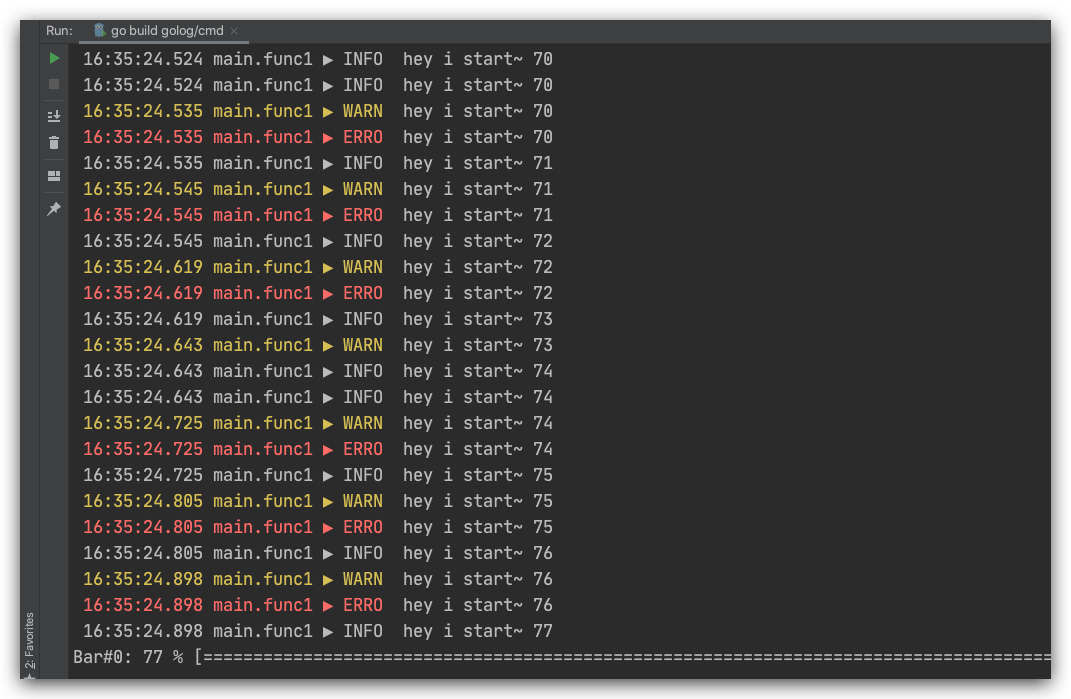Click the INFO line ending in start~ 77
Screen dimensions: 1071x699
click(x=318, y=631)
